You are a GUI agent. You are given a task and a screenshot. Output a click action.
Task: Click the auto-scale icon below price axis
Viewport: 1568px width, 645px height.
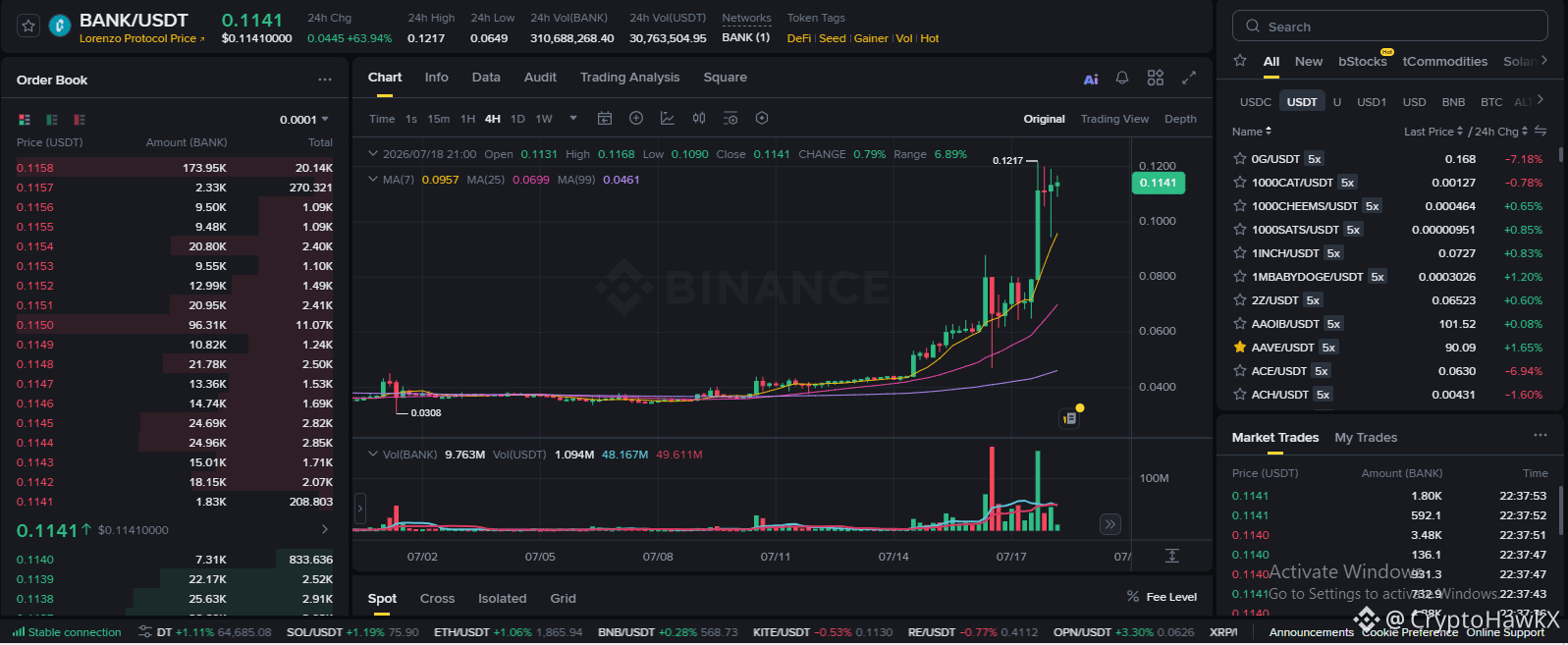pyautogui.click(x=1171, y=556)
